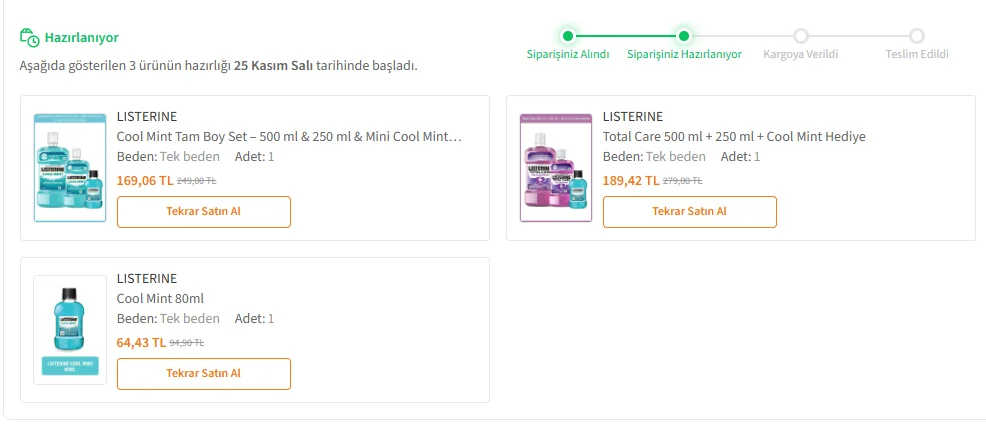Select the Cool Mint 80ml title link
Viewport: 986px width, 426px height.
[x=160, y=298]
